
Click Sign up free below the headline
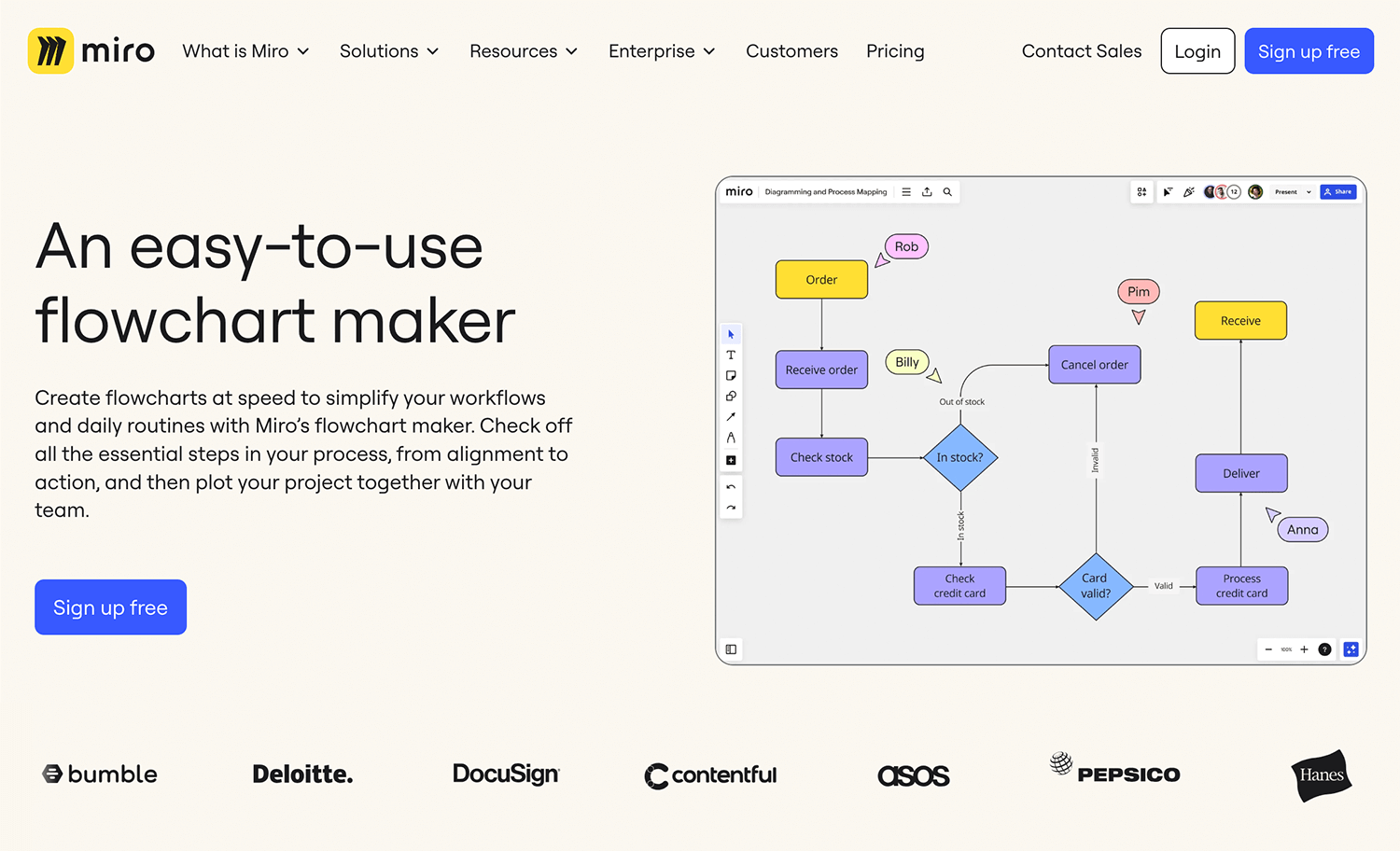(x=110, y=607)
